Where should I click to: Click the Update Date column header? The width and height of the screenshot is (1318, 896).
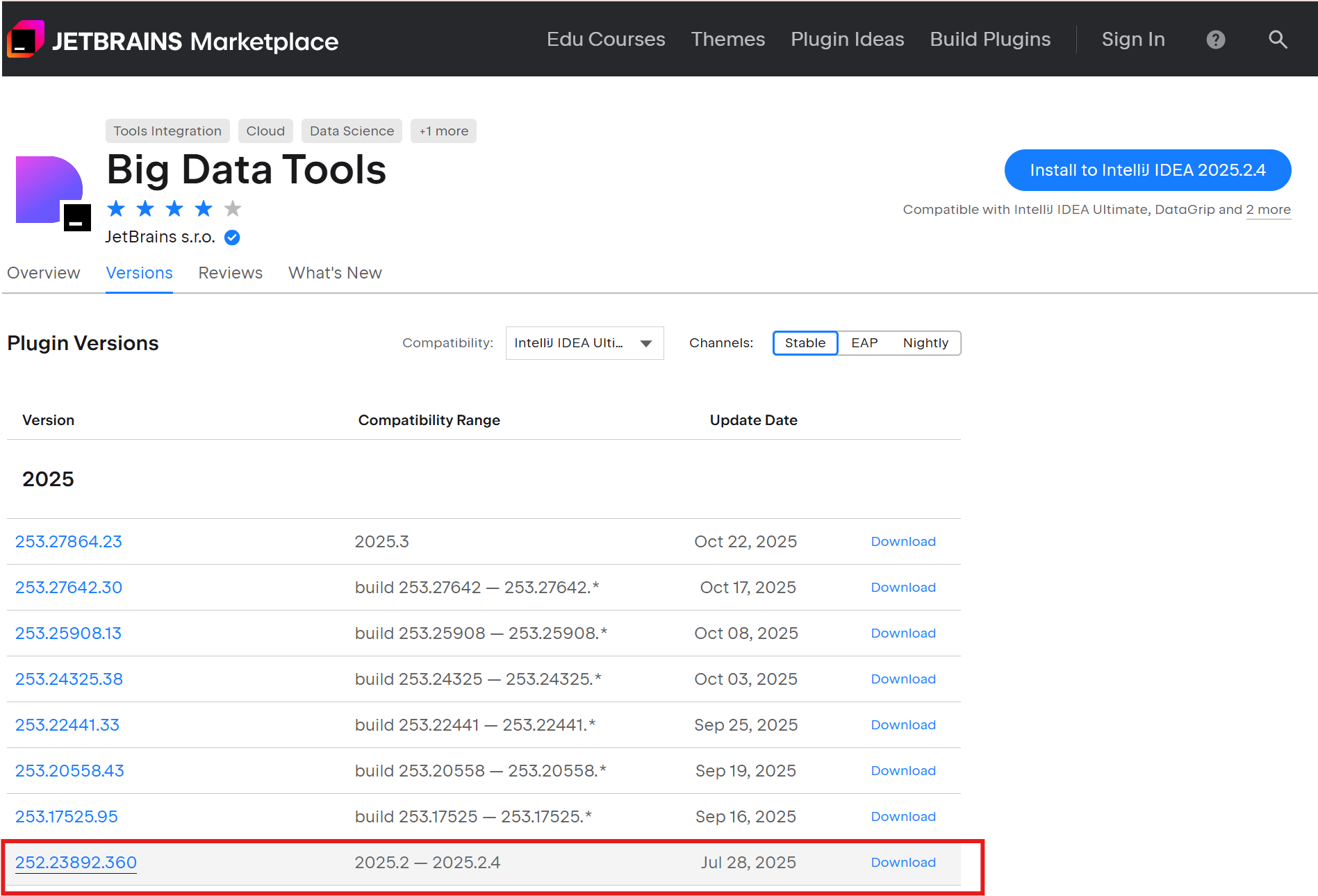pos(753,420)
